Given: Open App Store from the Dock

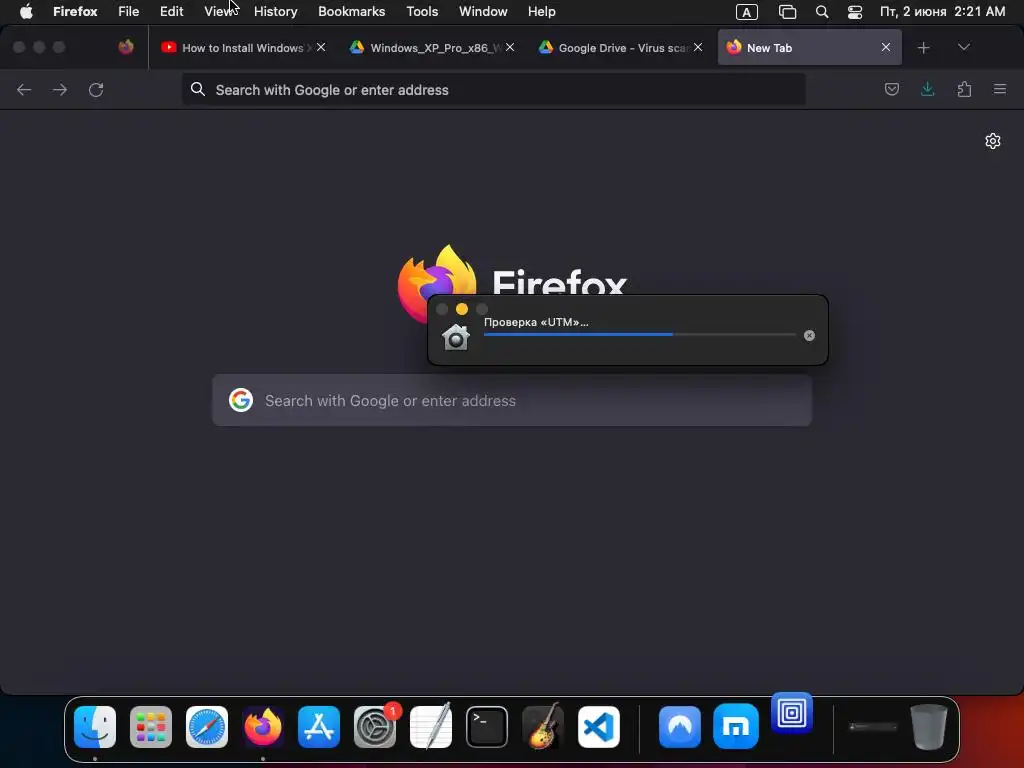Looking at the screenshot, I should pyautogui.click(x=319, y=727).
